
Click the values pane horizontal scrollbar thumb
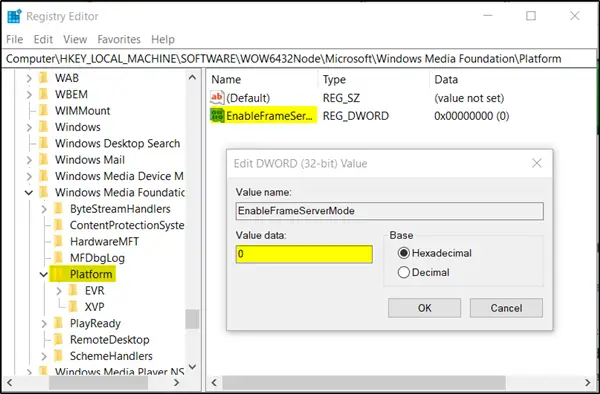pyautogui.click(x=364, y=383)
